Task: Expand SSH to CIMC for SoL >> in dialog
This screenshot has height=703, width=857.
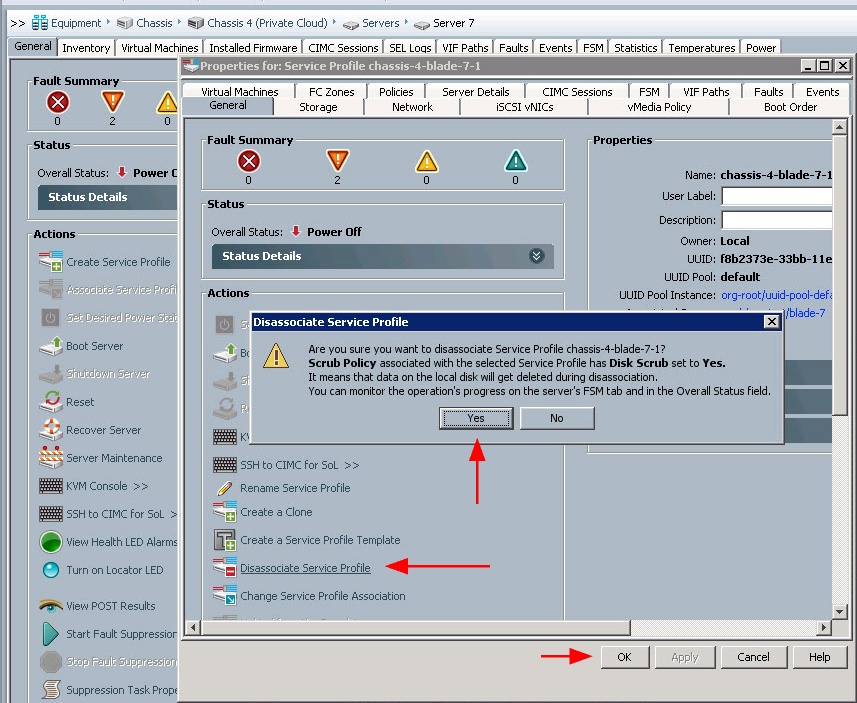Action: 351,465
